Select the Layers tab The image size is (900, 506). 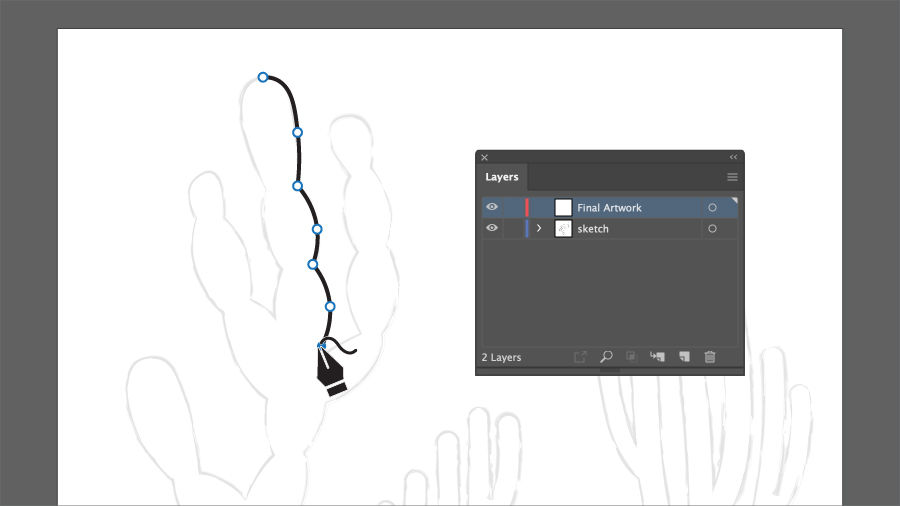[502, 177]
